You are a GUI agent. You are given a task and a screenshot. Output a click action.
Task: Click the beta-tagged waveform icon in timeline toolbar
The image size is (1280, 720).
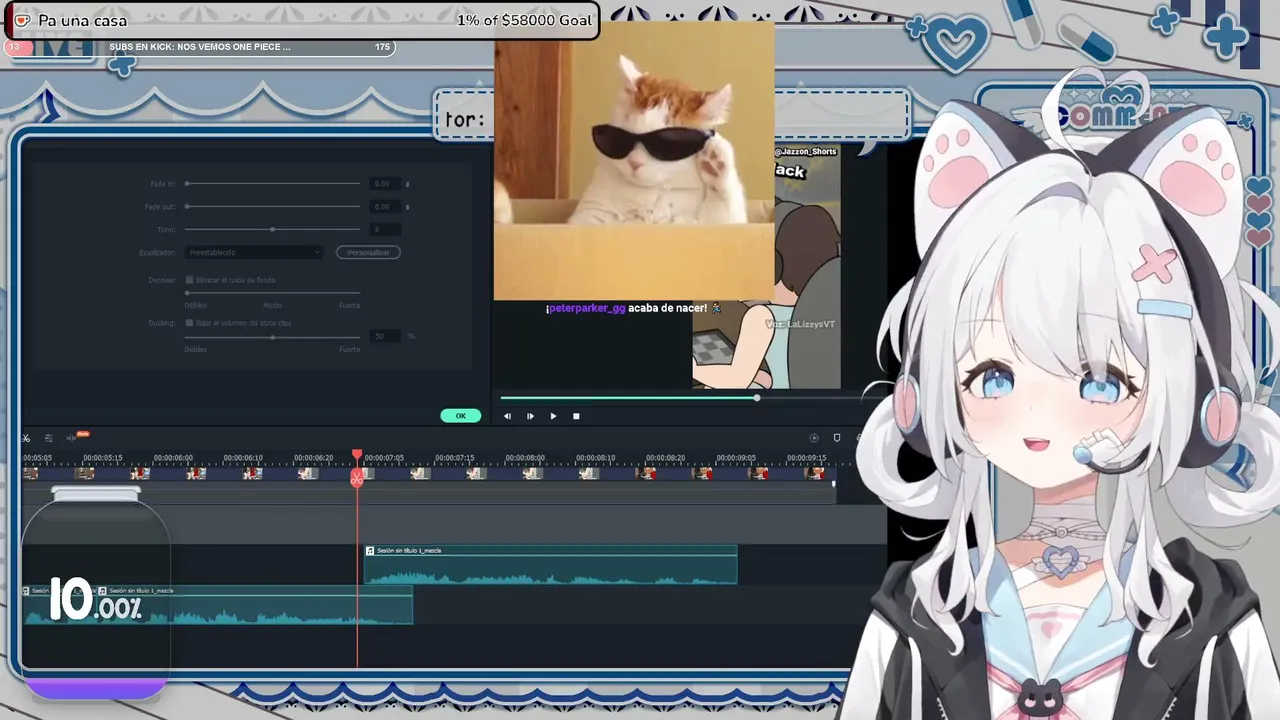(x=71, y=438)
